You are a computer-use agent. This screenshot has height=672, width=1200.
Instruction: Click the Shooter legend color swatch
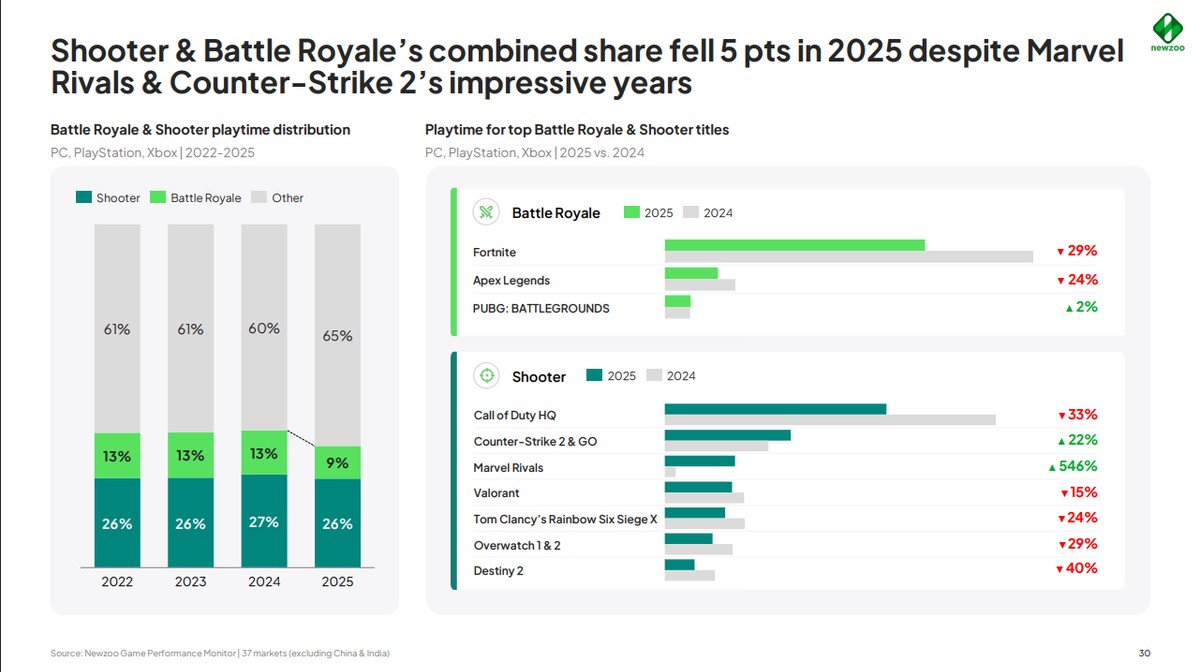[x=84, y=198]
